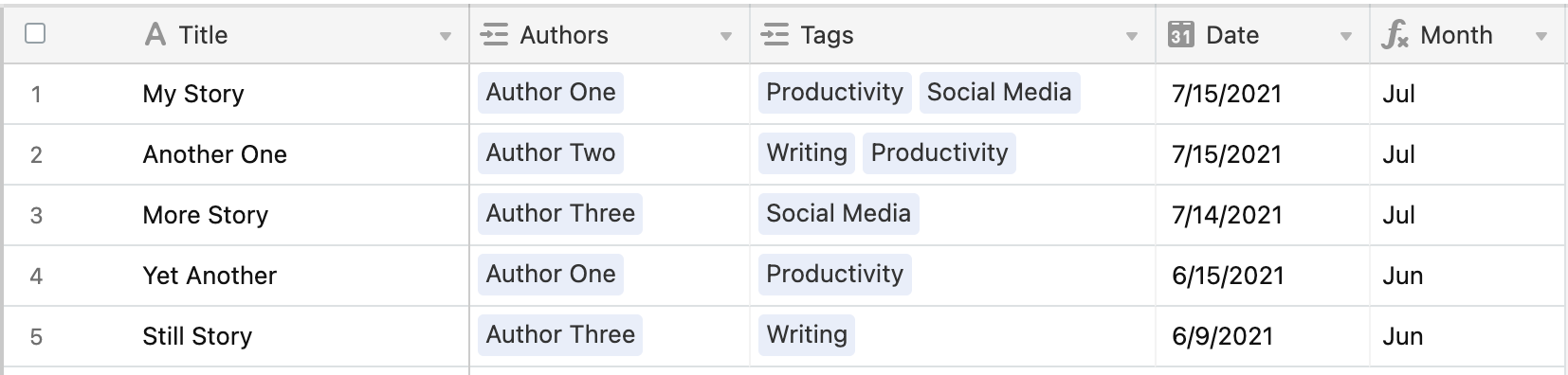Click the formula fx icon beside Month
1568x375 pixels.
tap(1395, 36)
